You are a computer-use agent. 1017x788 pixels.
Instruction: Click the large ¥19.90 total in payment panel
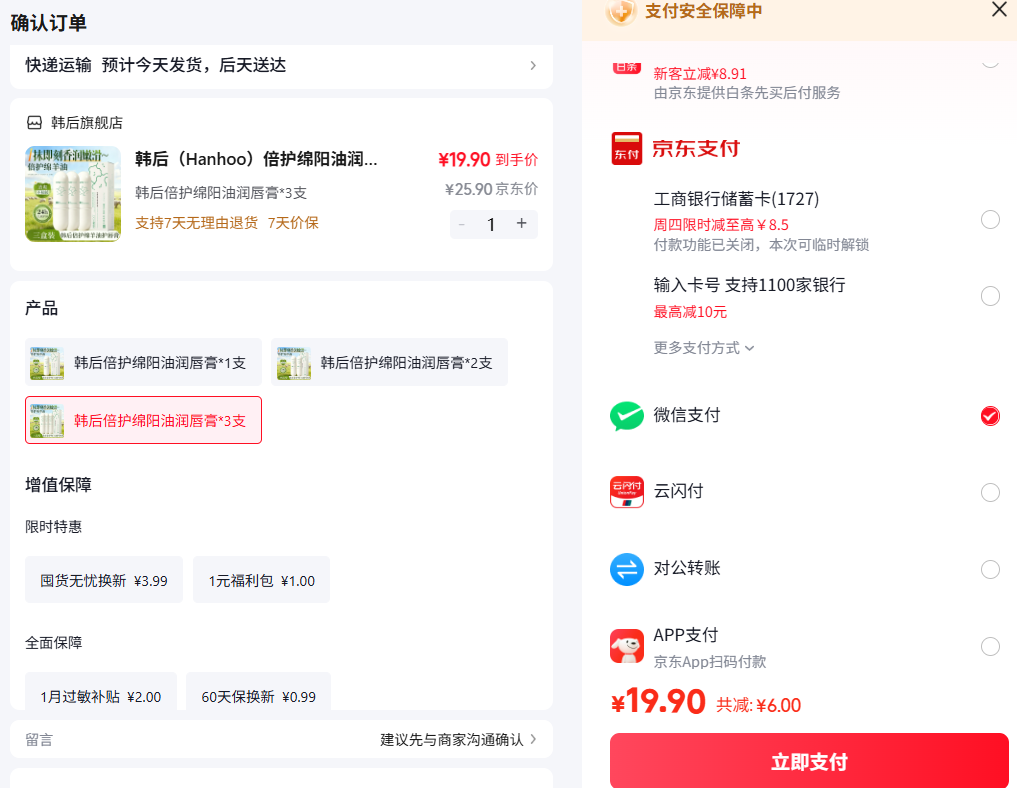658,702
